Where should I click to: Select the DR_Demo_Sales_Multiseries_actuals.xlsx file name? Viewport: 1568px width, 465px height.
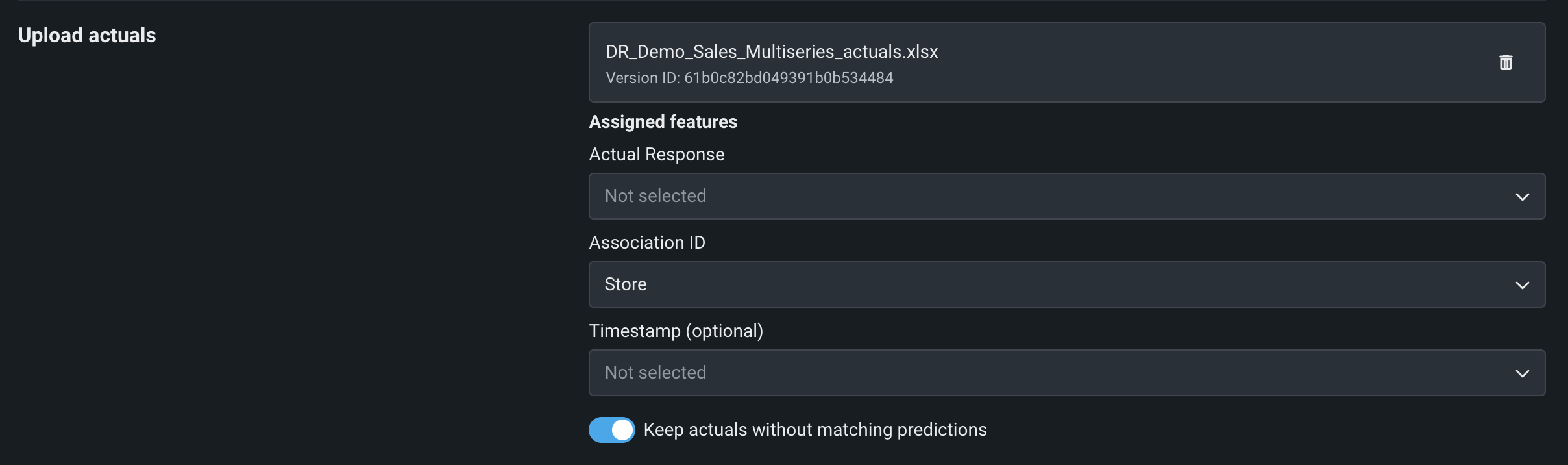(772, 52)
